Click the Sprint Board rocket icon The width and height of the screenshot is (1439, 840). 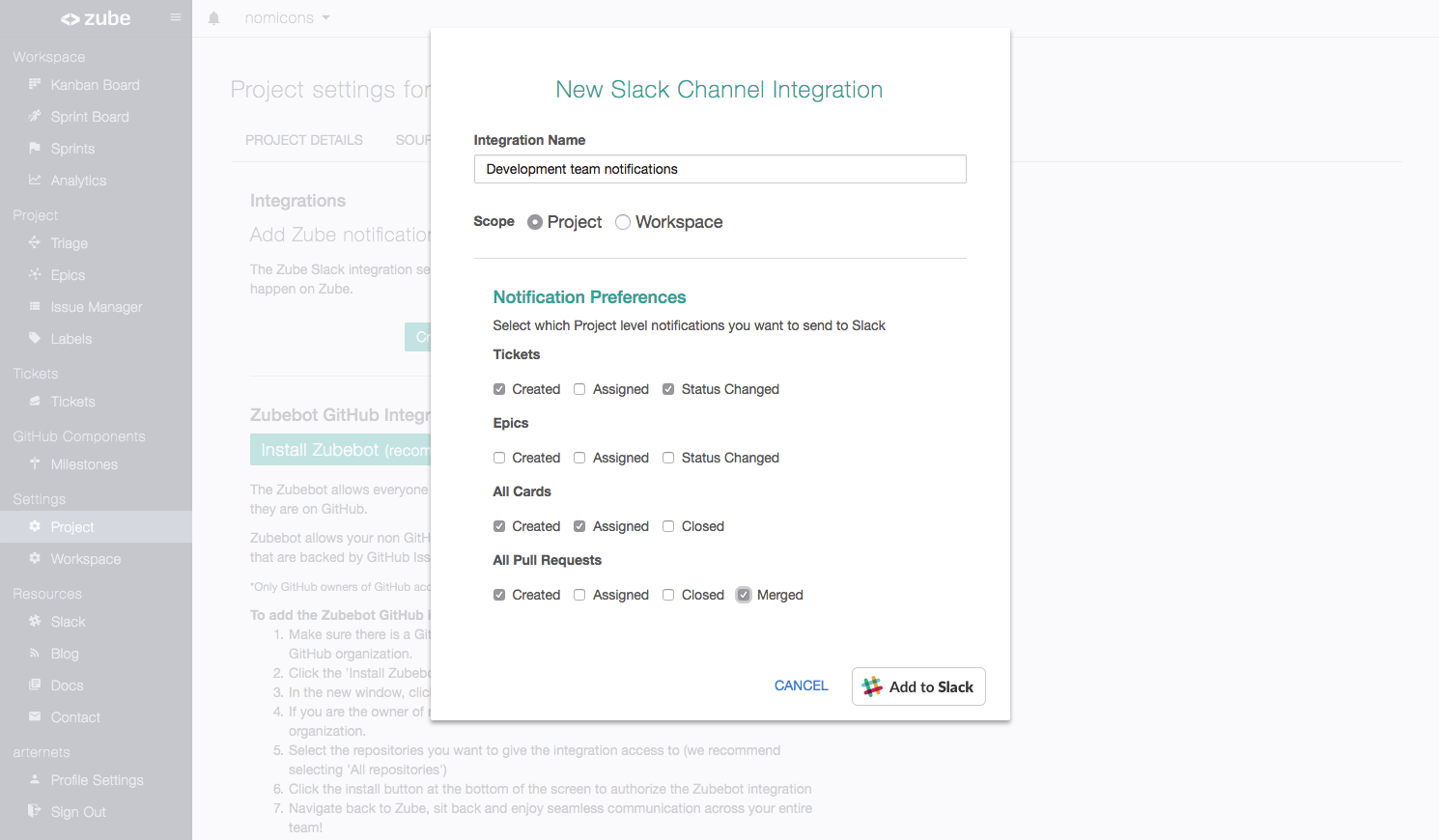(x=35, y=116)
